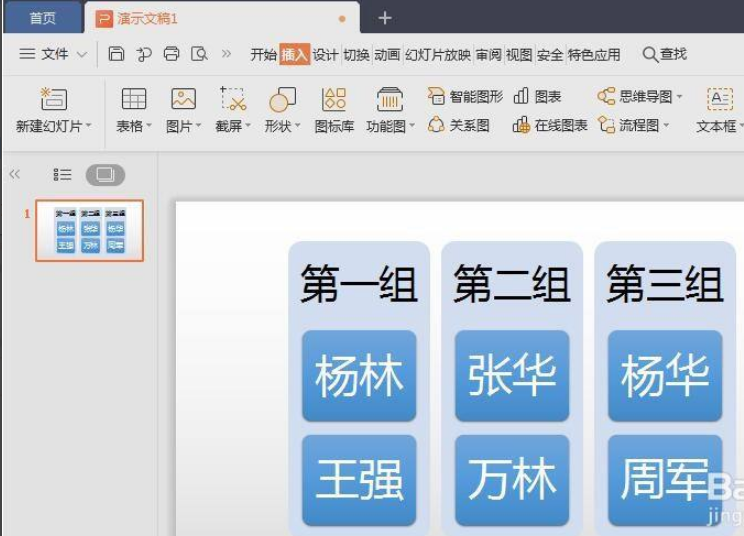The width and height of the screenshot is (744, 536).
Task: Click the 第三组 heading on slide
Action: click(x=665, y=284)
